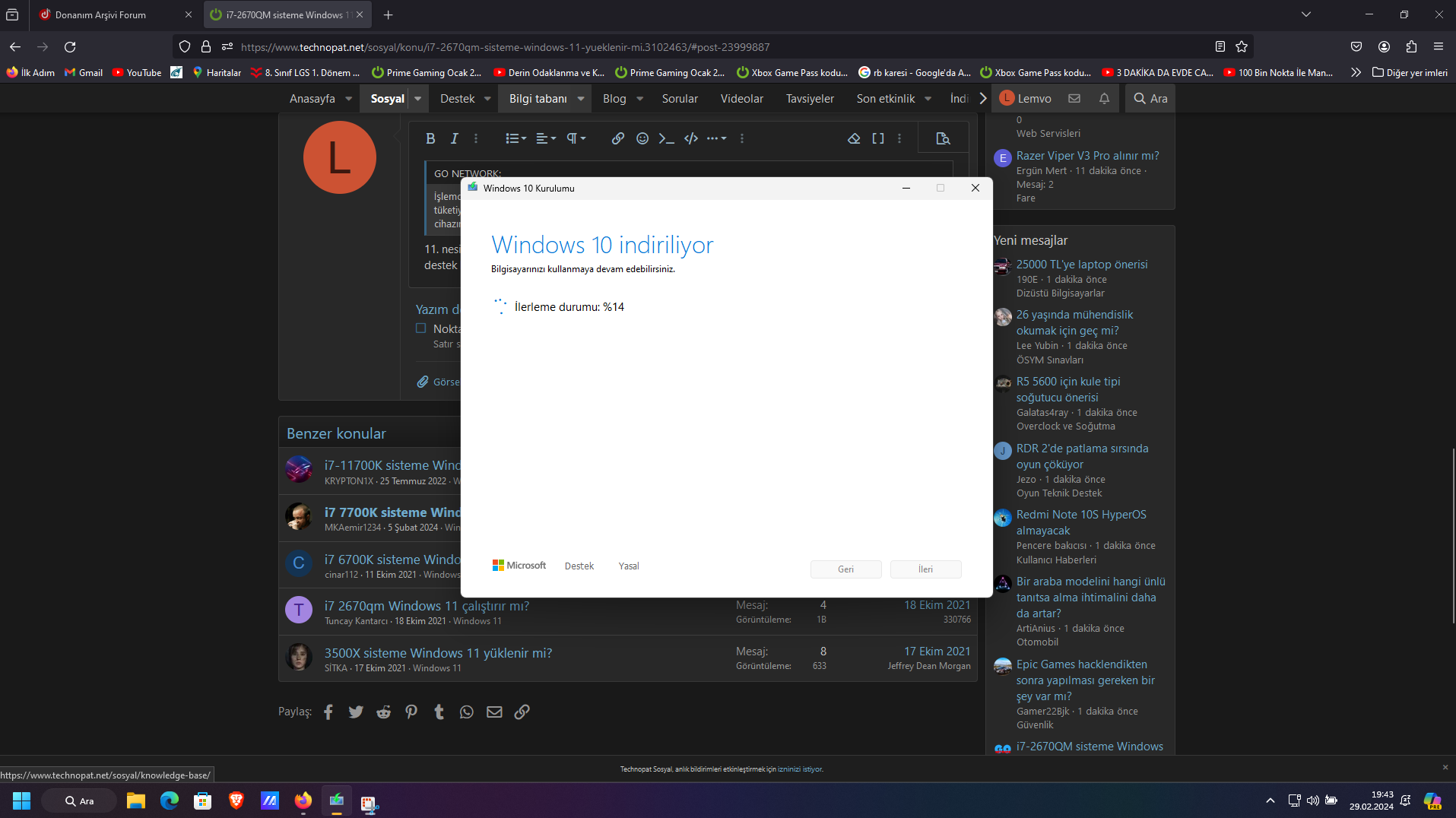Image resolution: width=1456 pixels, height=818 pixels.
Task: Share the thread on Tumblr
Action: 439,712
